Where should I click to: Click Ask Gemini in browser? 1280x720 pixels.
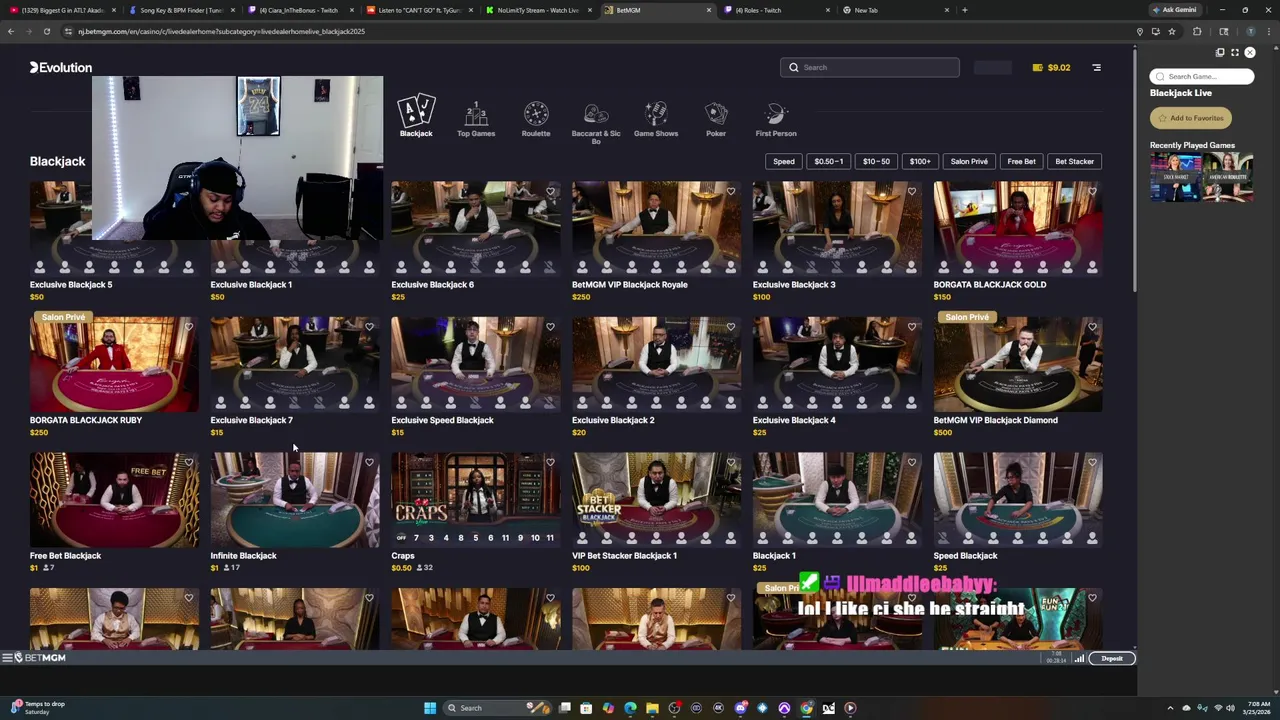[x=1175, y=10]
